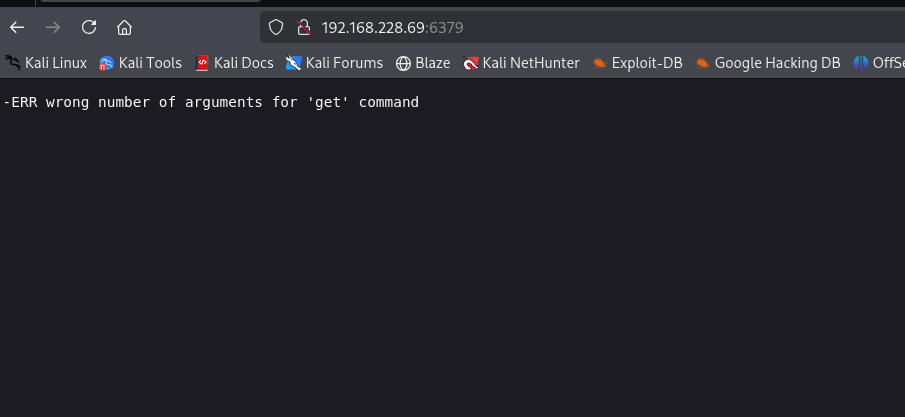Reload the current page
The height and width of the screenshot is (417, 905).
point(89,27)
